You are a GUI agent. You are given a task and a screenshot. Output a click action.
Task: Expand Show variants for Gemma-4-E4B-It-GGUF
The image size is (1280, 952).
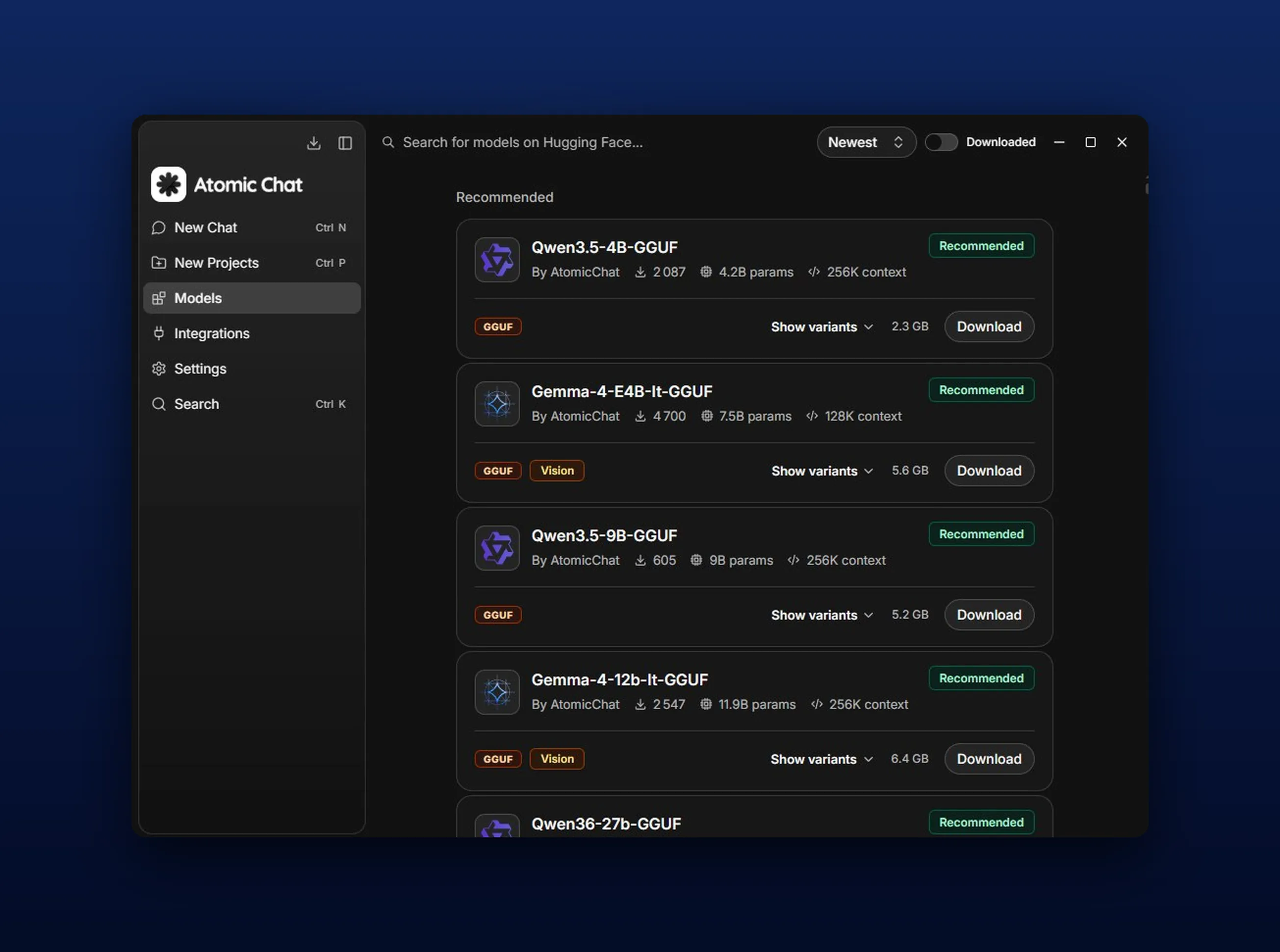tap(821, 471)
